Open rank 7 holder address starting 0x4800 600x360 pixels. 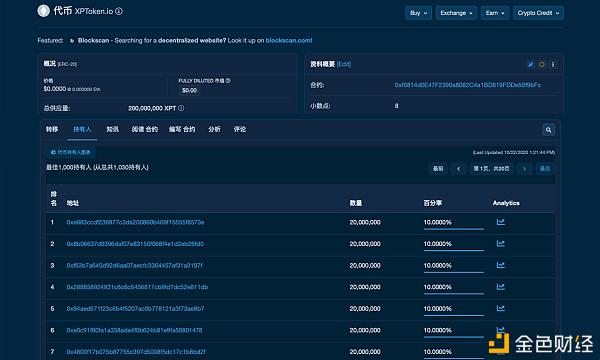click(x=136, y=352)
